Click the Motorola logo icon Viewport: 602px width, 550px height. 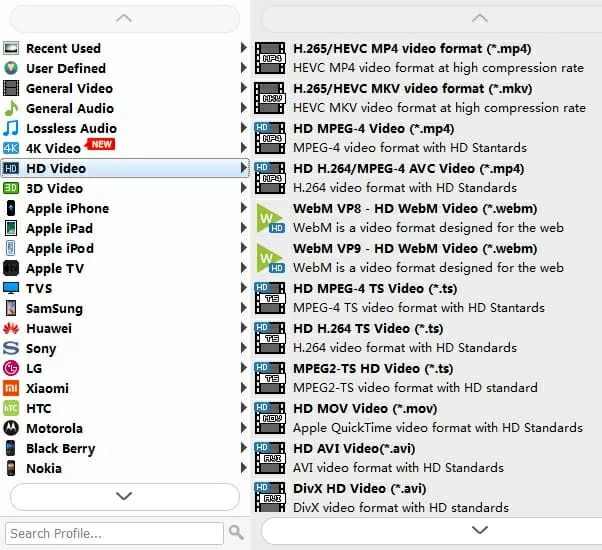click(11, 428)
